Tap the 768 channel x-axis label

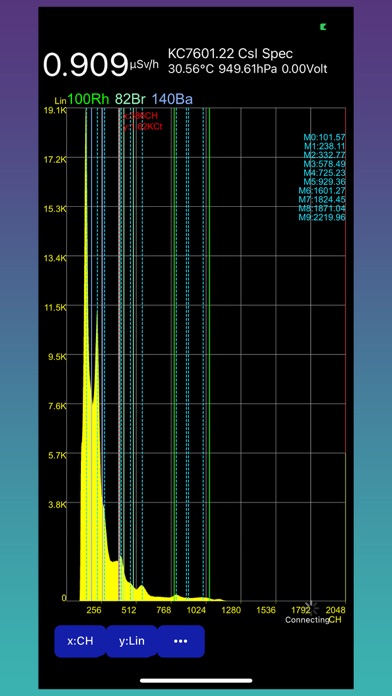pos(164,610)
